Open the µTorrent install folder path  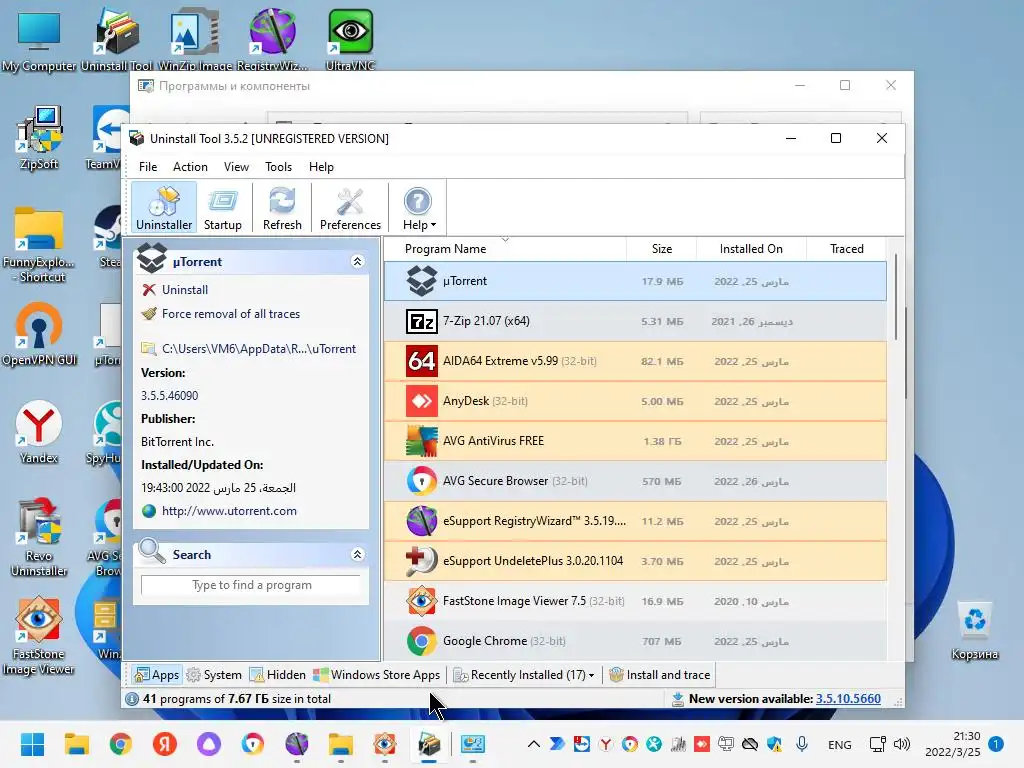tap(259, 349)
